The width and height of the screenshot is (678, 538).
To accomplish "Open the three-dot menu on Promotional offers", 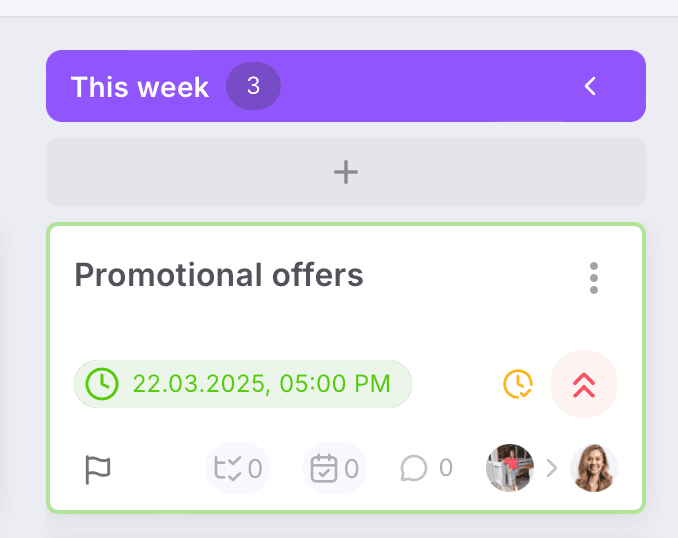I will coord(594,278).
